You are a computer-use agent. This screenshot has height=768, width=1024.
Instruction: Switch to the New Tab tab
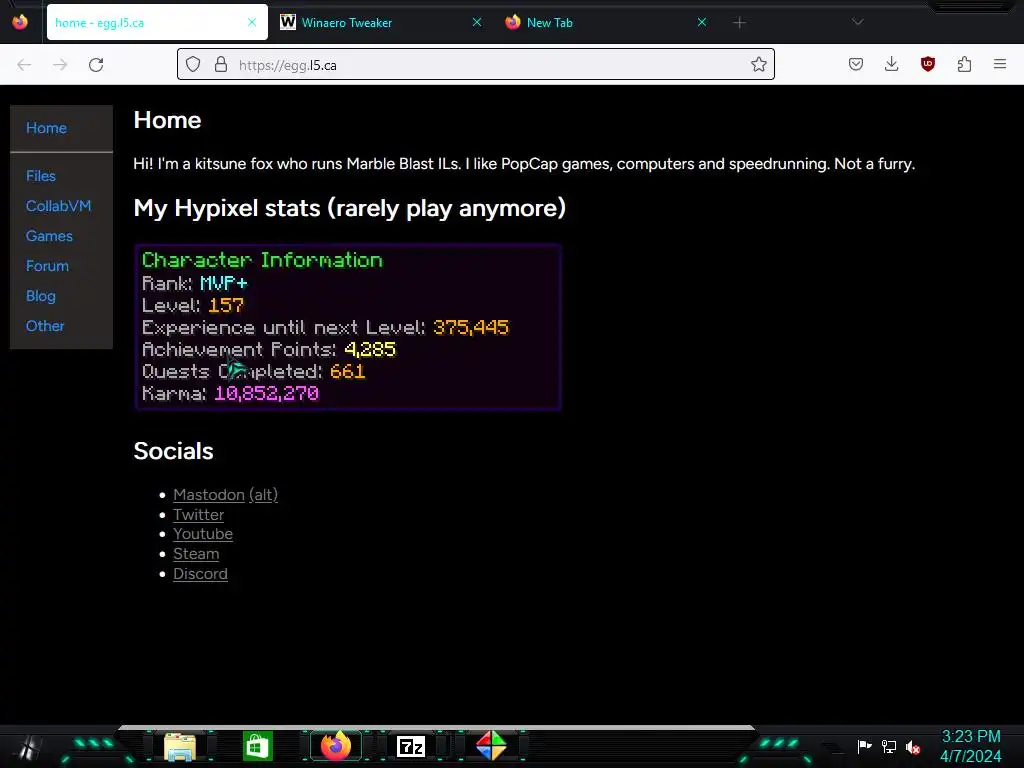click(x=606, y=22)
